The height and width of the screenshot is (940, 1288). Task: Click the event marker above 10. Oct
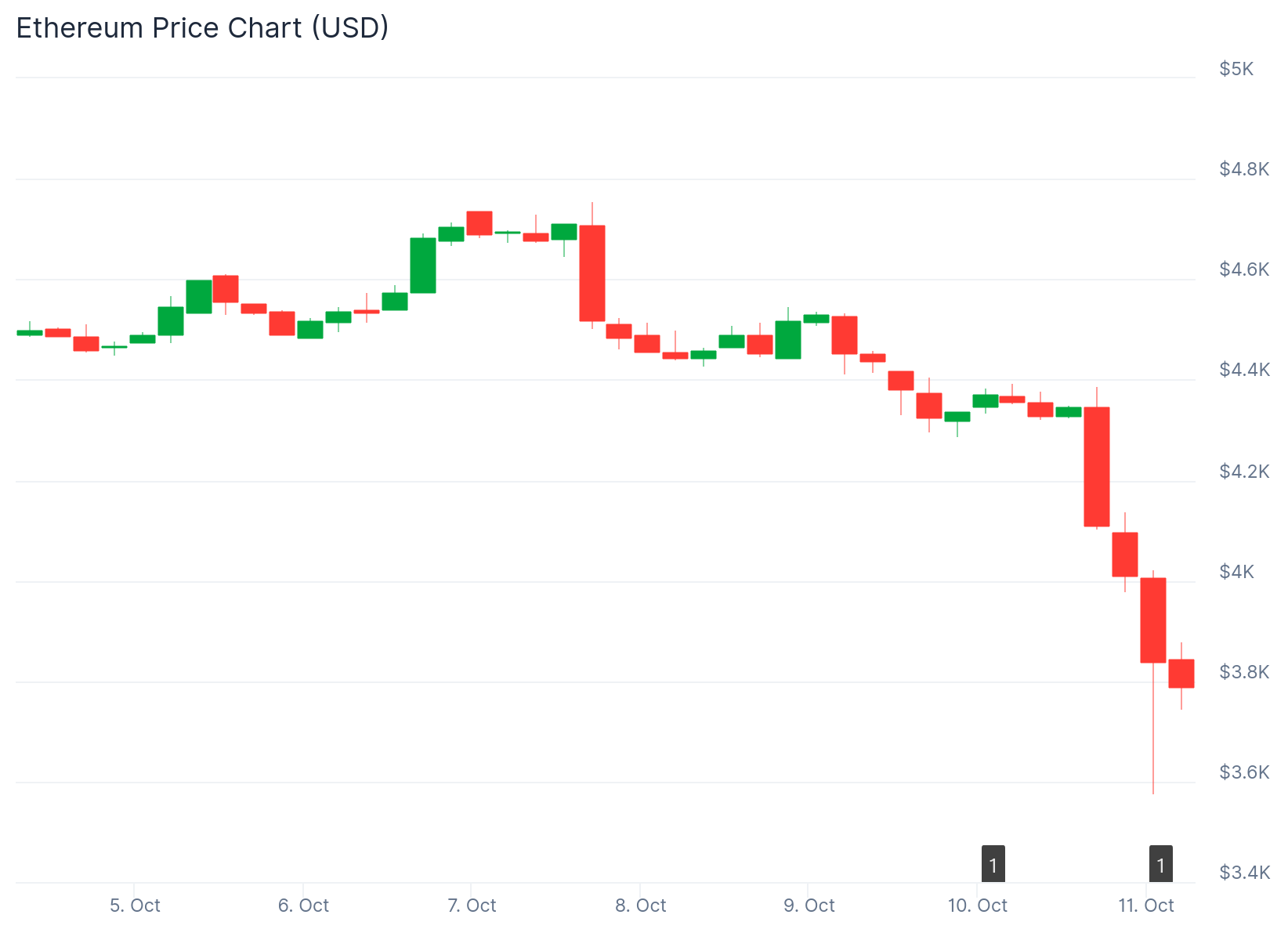pyautogui.click(x=993, y=865)
